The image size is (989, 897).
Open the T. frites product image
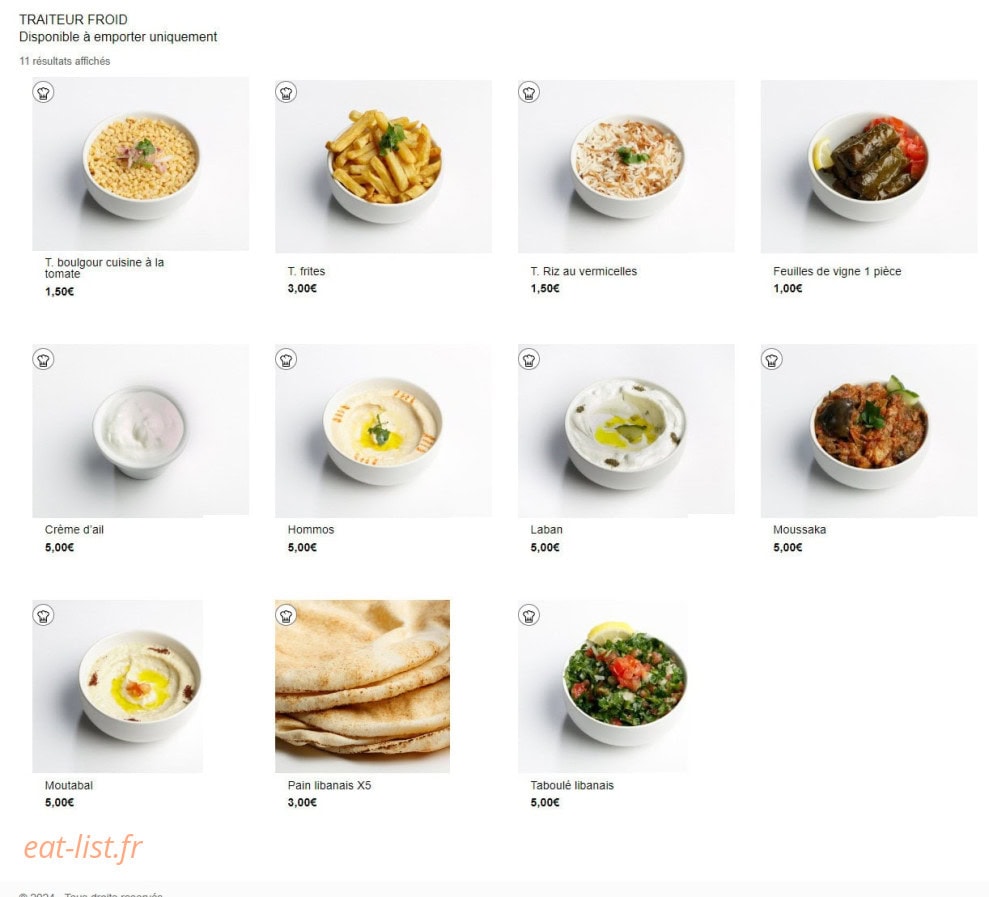[383, 166]
